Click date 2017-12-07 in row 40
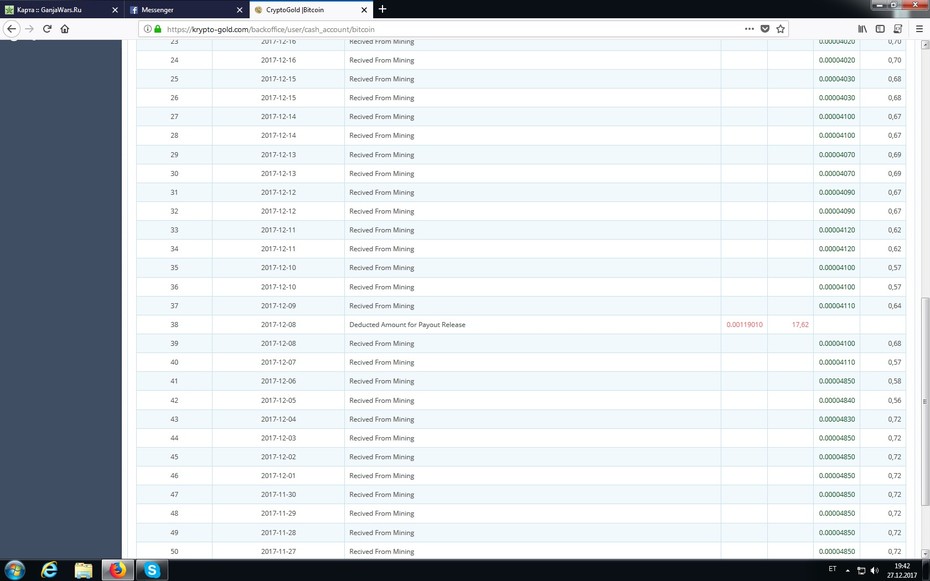This screenshot has height=581, width=930. (278, 362)
